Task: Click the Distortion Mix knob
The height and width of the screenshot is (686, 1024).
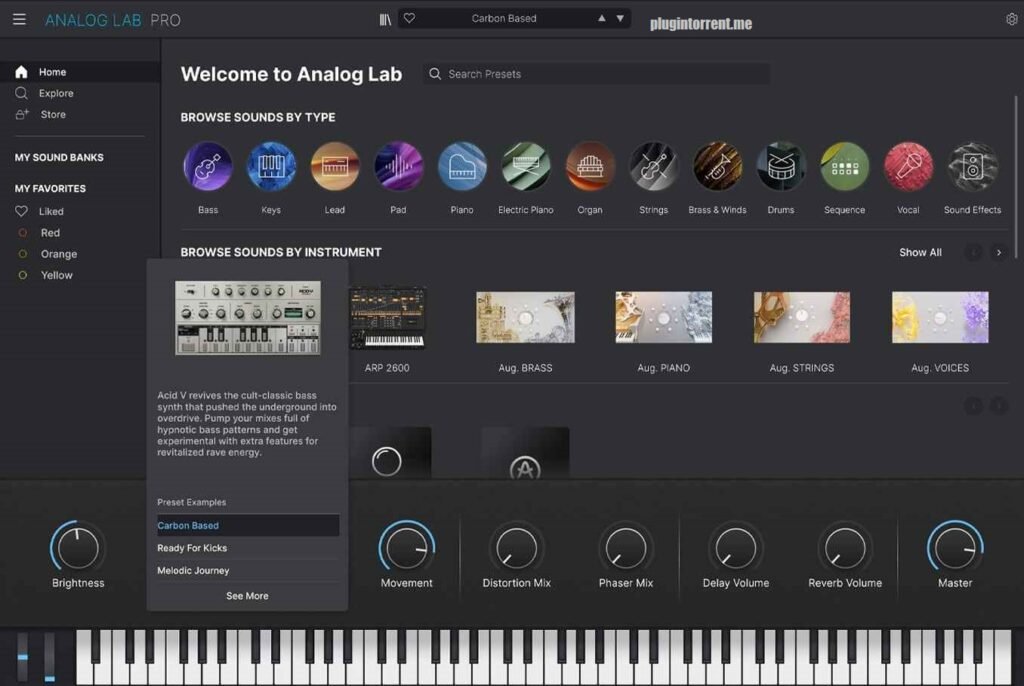Action: click(x=516, y=547)
